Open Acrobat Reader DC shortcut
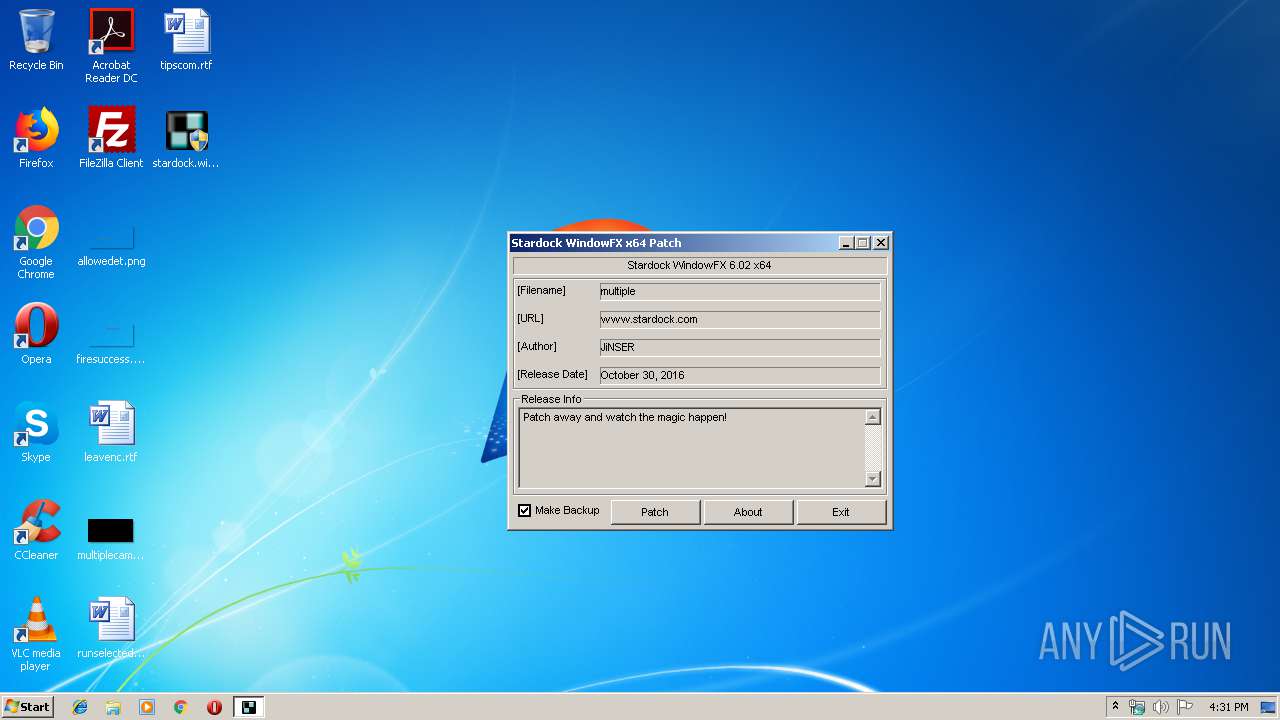The width and height of the screenshot is (1280, 720). click(111, 46)
